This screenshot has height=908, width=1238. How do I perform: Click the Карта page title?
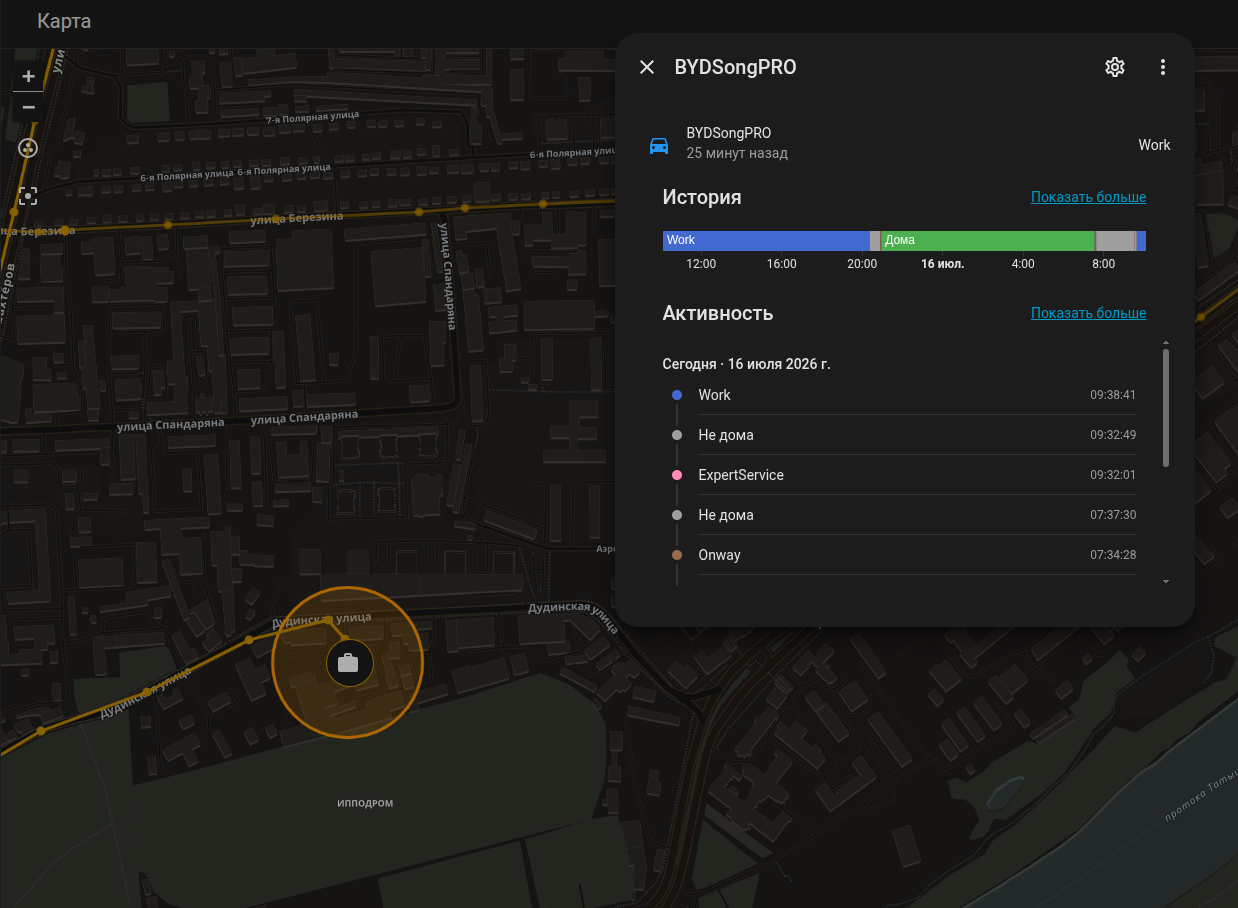(64, 21)
